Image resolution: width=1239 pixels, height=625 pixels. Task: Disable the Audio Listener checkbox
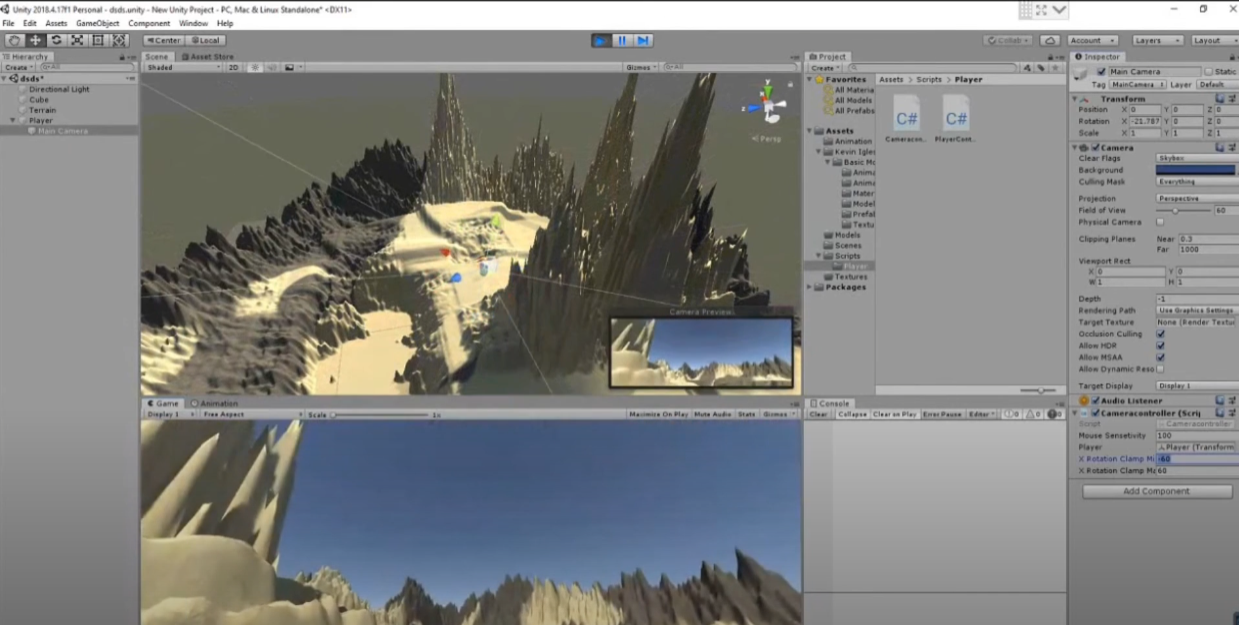pos(1096,401)
